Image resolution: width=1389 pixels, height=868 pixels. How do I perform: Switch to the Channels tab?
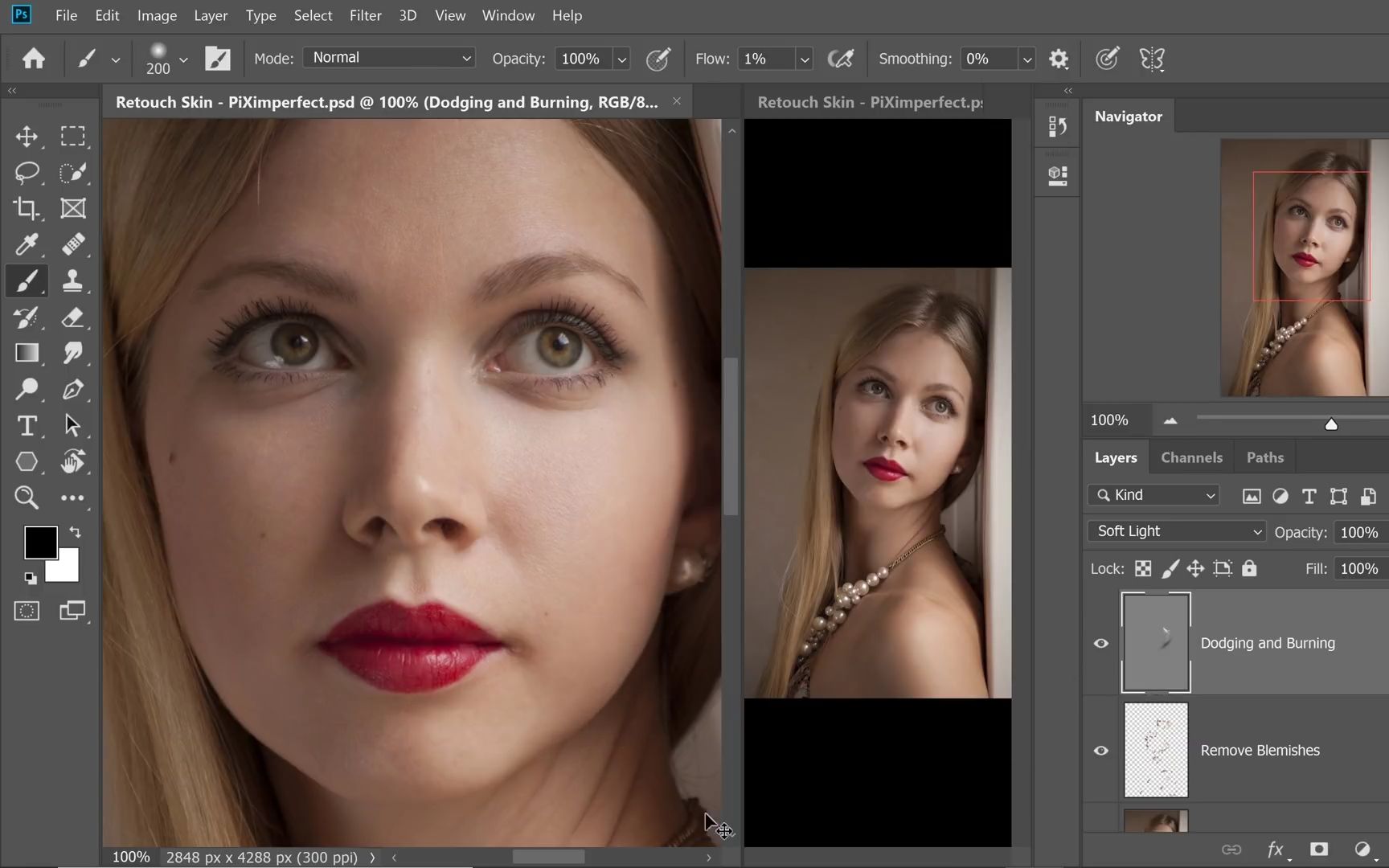(x=1190, y=457)
